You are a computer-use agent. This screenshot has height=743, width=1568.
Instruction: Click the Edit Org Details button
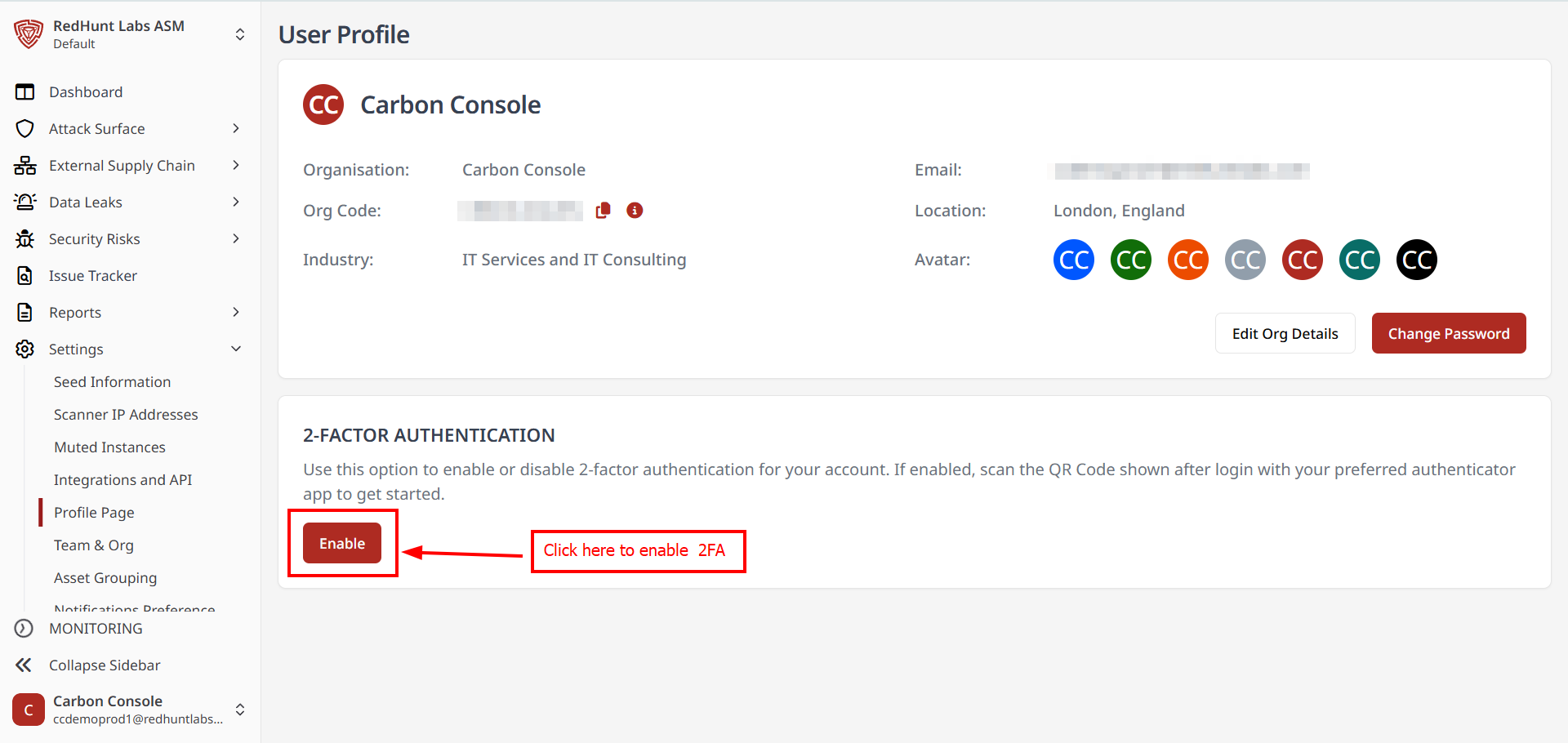[1285, 333]
